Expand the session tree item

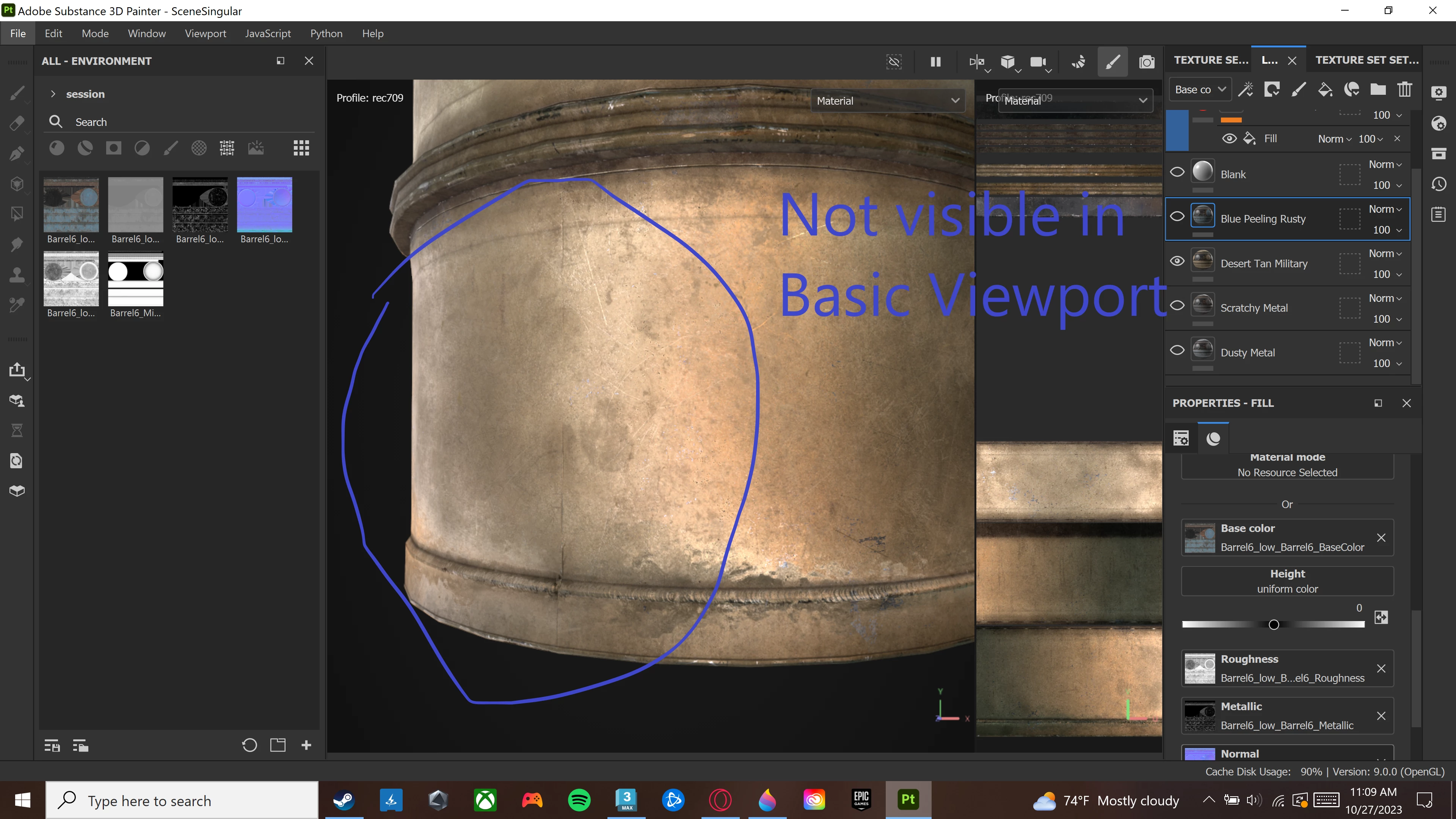tap(53, 94)
